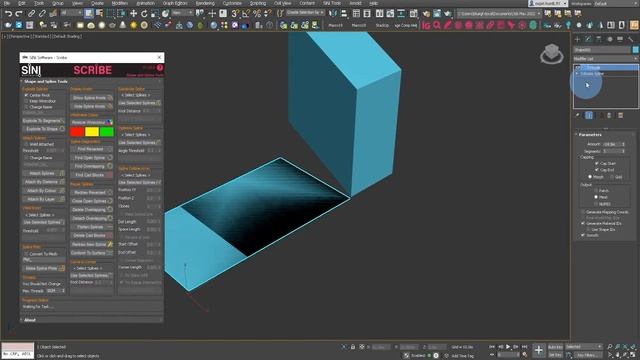Screen dimensions: 640x360
Task: Open the project path dropdown in toolbar
Action: pyautogui.click(x=499, y=13)
